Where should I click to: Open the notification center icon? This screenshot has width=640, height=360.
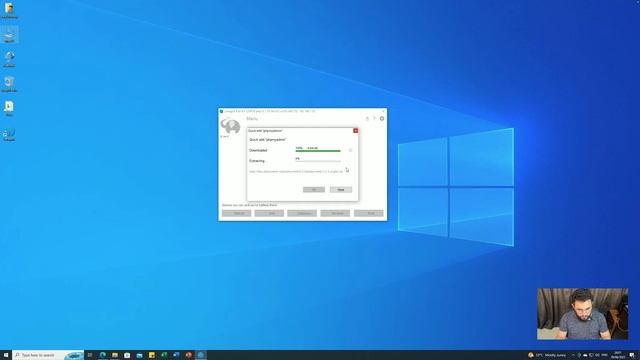pyautogui.click(x=632, y=355)
